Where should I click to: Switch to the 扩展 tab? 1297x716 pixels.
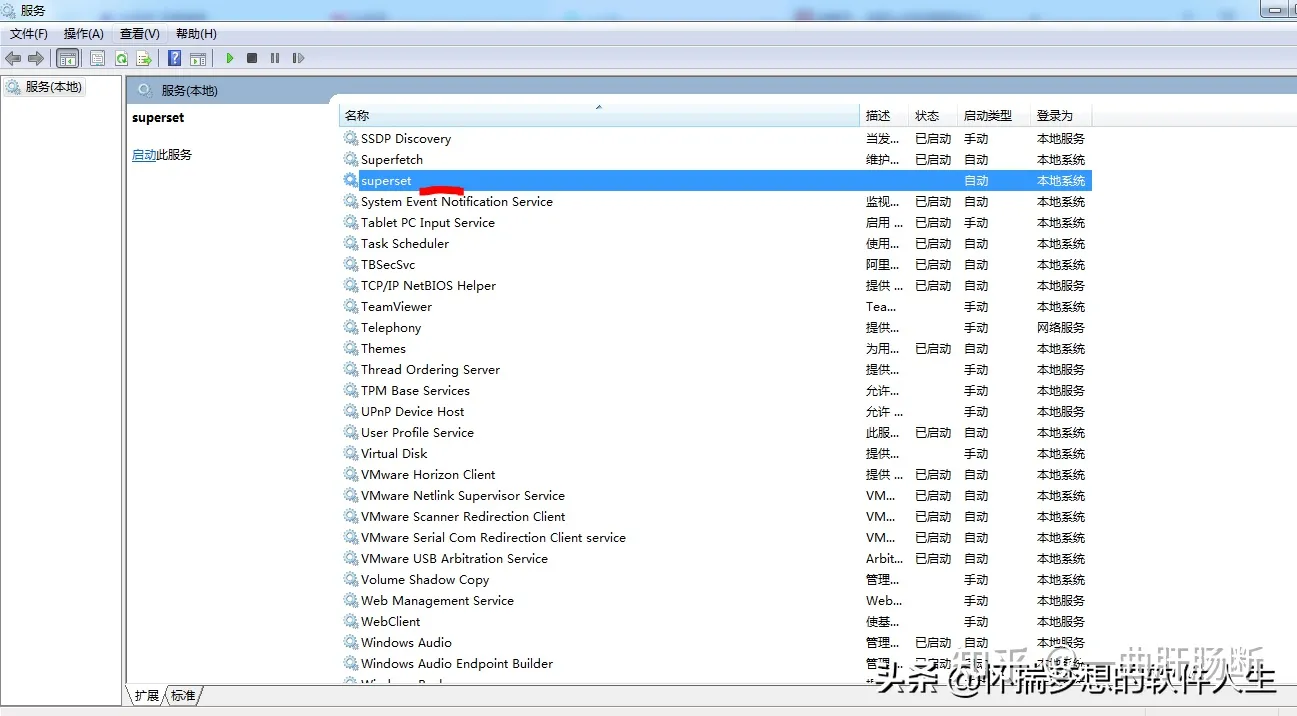(147, 695)
